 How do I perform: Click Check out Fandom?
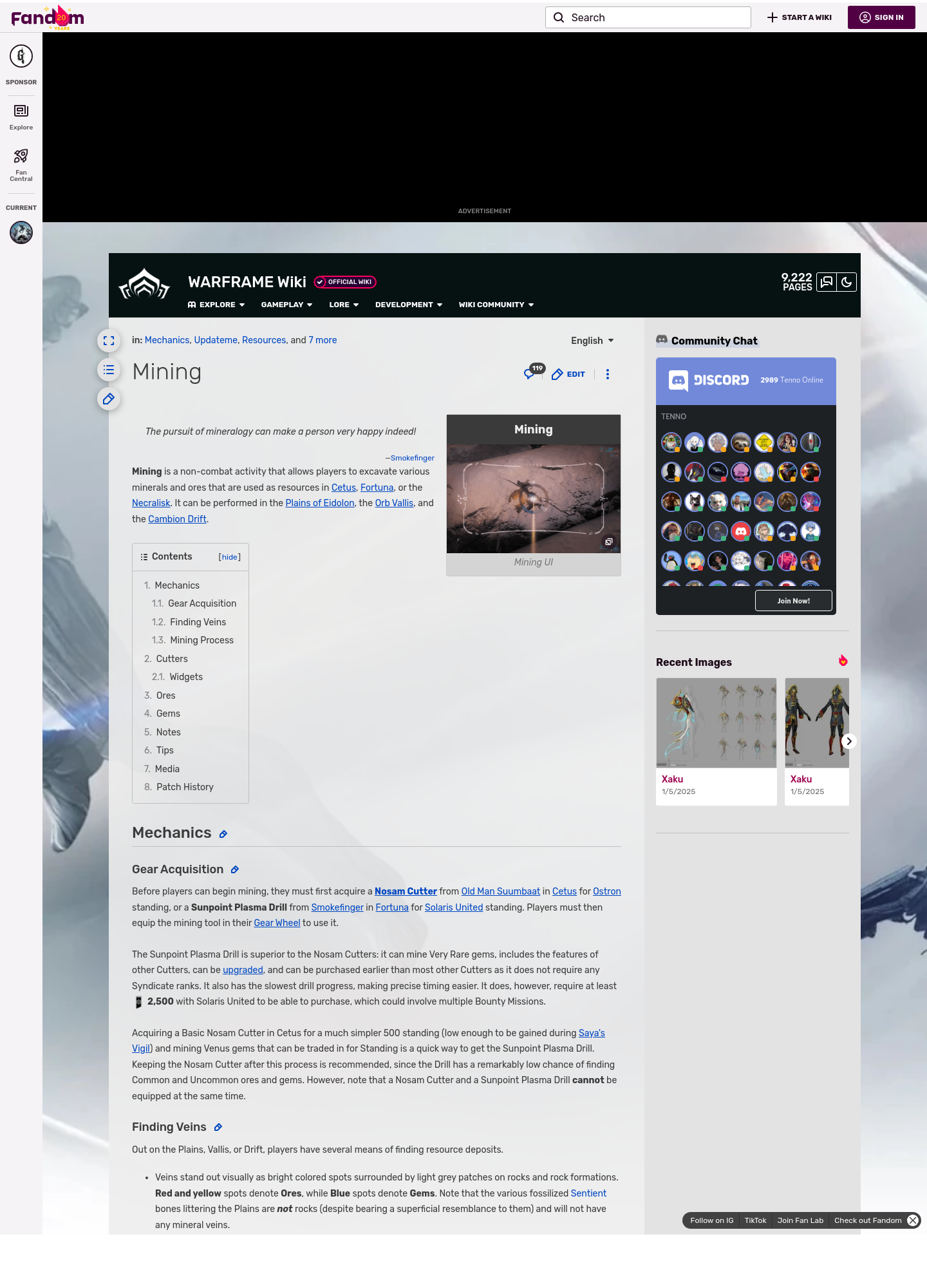coord(868,1220)
